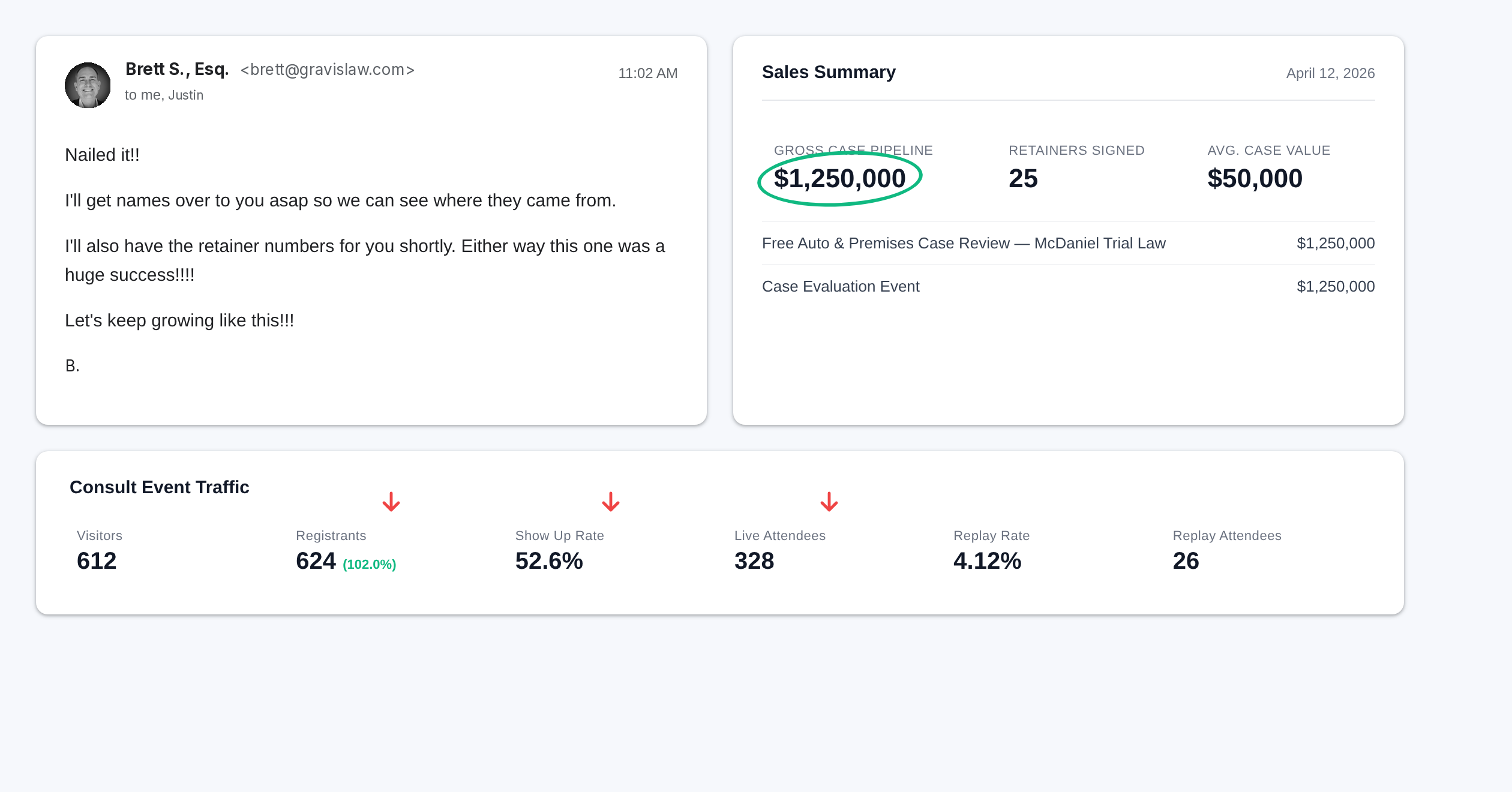Click the Registrants label
The width and height of the screenshot is (1512, 792).
point(331,536)
